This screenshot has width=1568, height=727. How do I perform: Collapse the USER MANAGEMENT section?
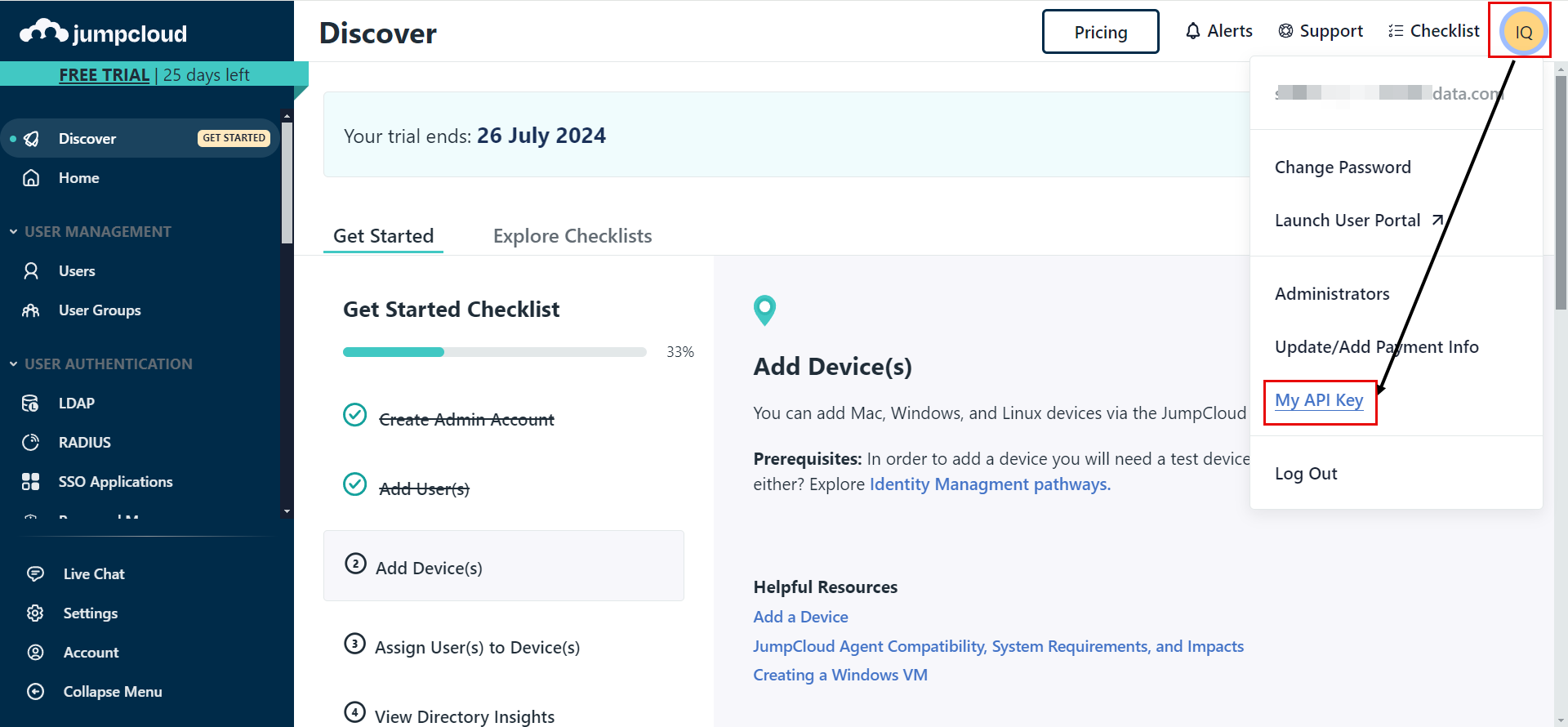(x=14, y=232)
